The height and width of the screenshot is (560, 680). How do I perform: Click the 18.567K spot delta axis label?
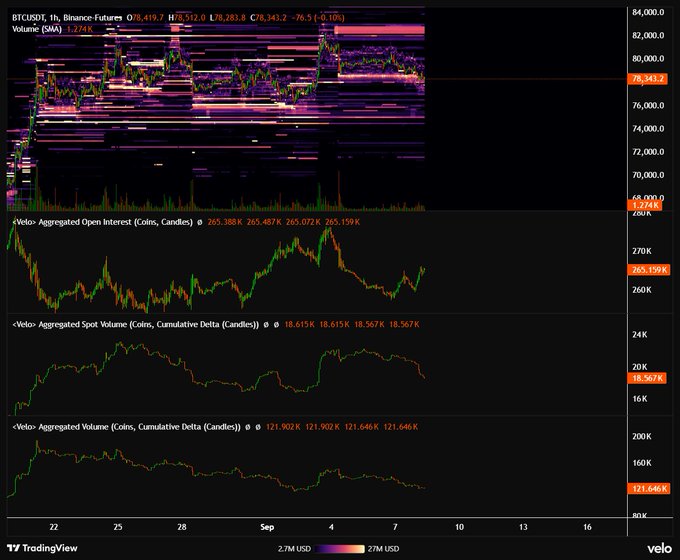click(647, 378)
